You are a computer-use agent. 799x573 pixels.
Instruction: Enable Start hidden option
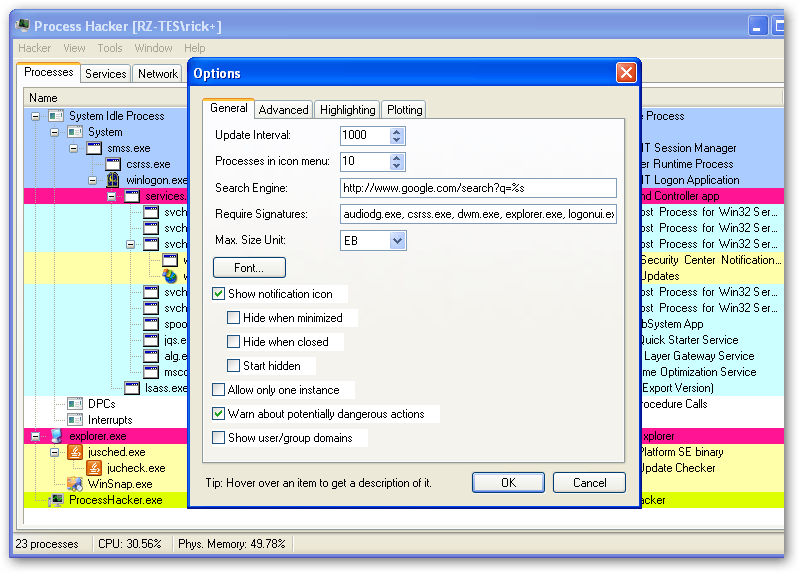tap(233, 366)
